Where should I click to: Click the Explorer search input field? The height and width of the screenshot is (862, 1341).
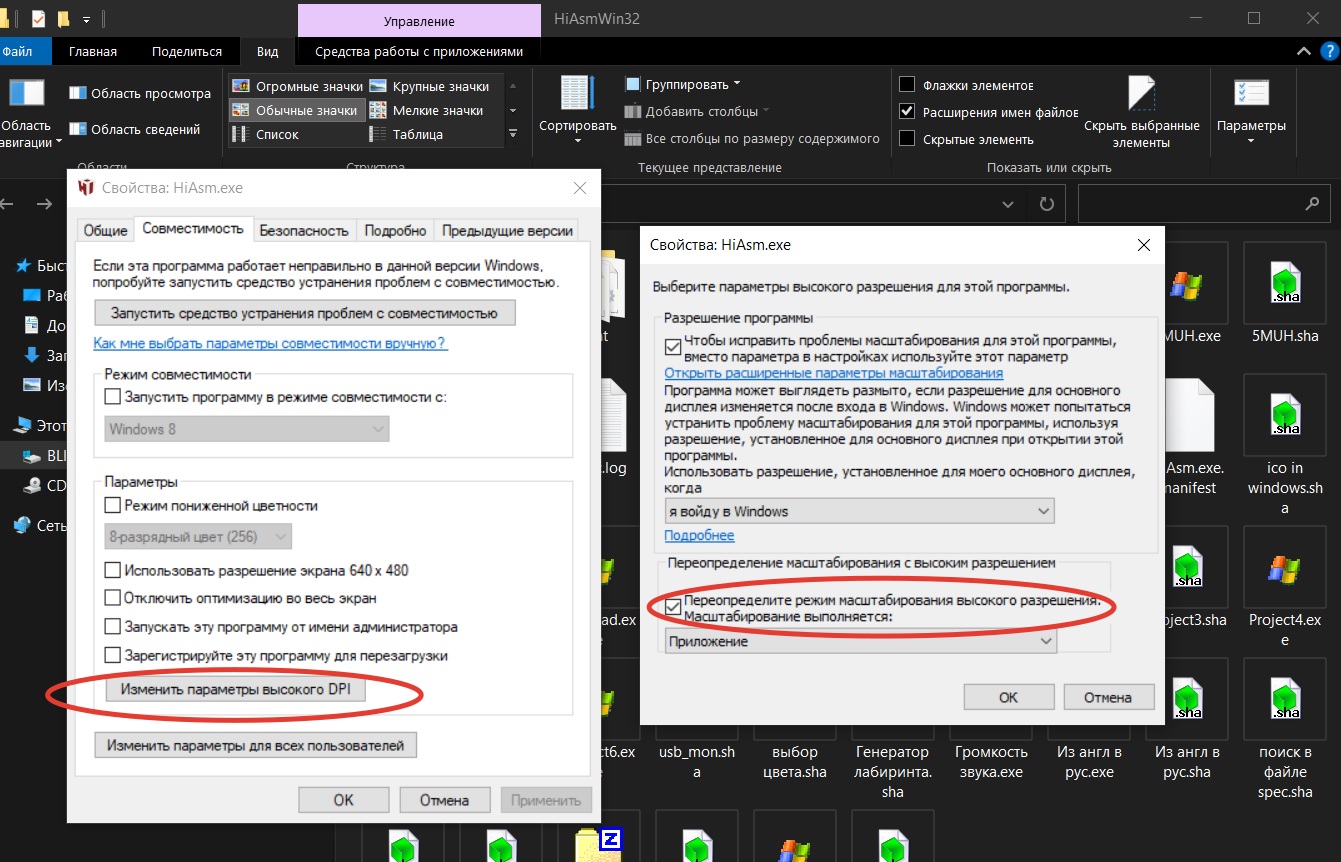1190,204
